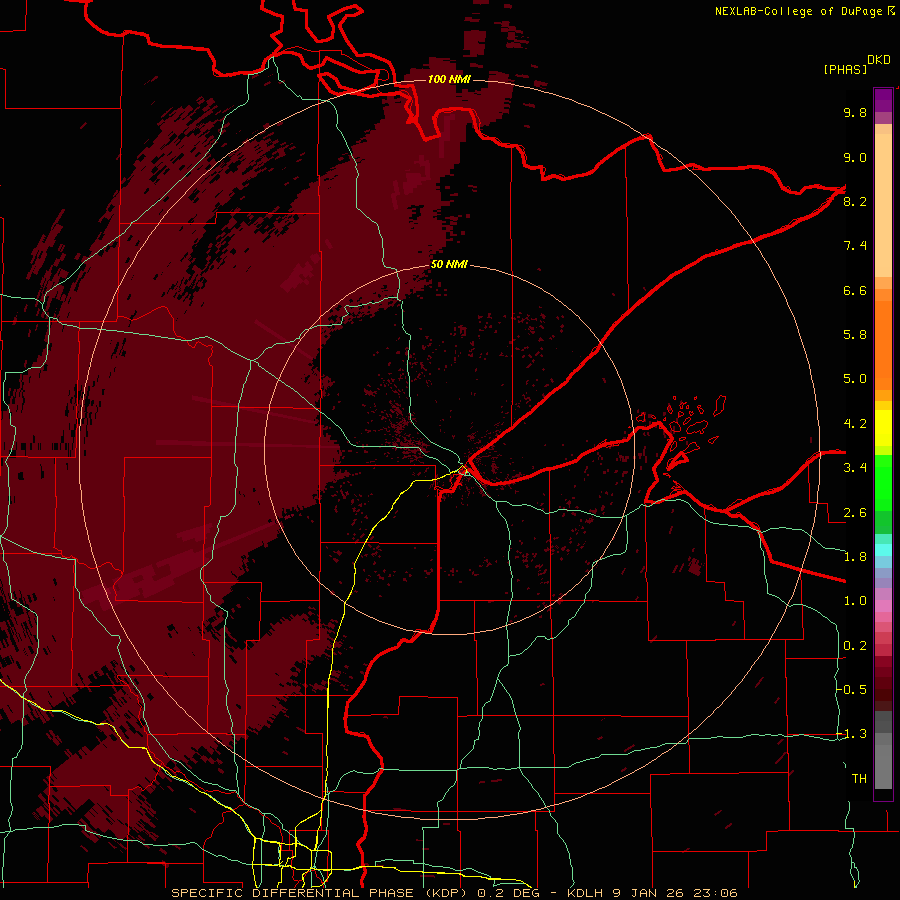Screen dimensions: 900x900
Task: Click the [PHAS] legend heading
Action: (x=845, y=70)
